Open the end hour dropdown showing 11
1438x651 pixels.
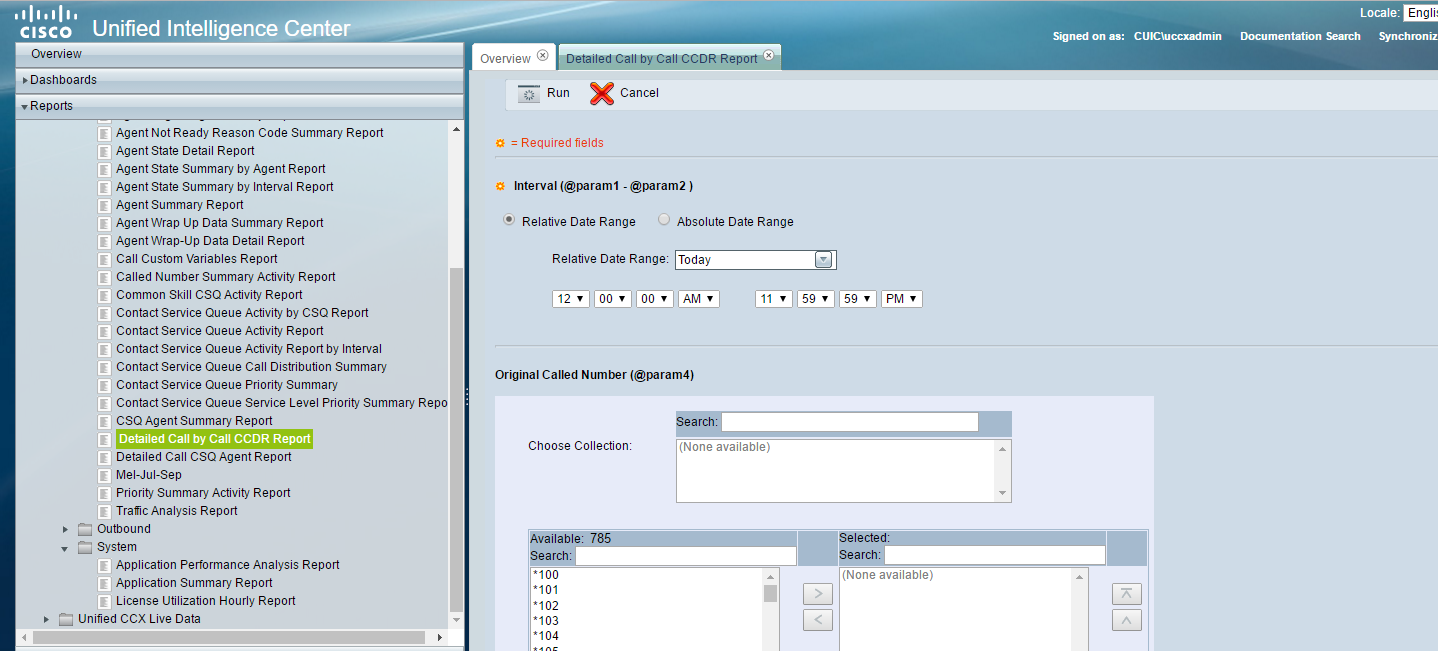[x=774, y=299]
